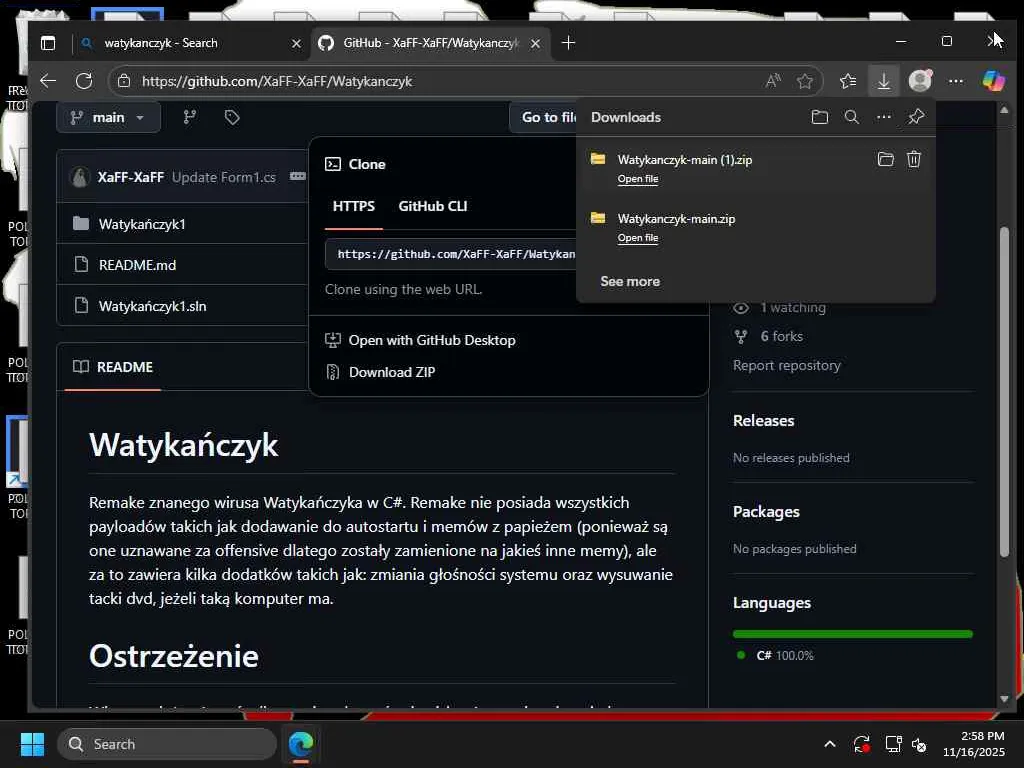The width and height of the screenshot is (1024, 768).
Task: Open a new browser tab
Action: click(x=568, y=43)
